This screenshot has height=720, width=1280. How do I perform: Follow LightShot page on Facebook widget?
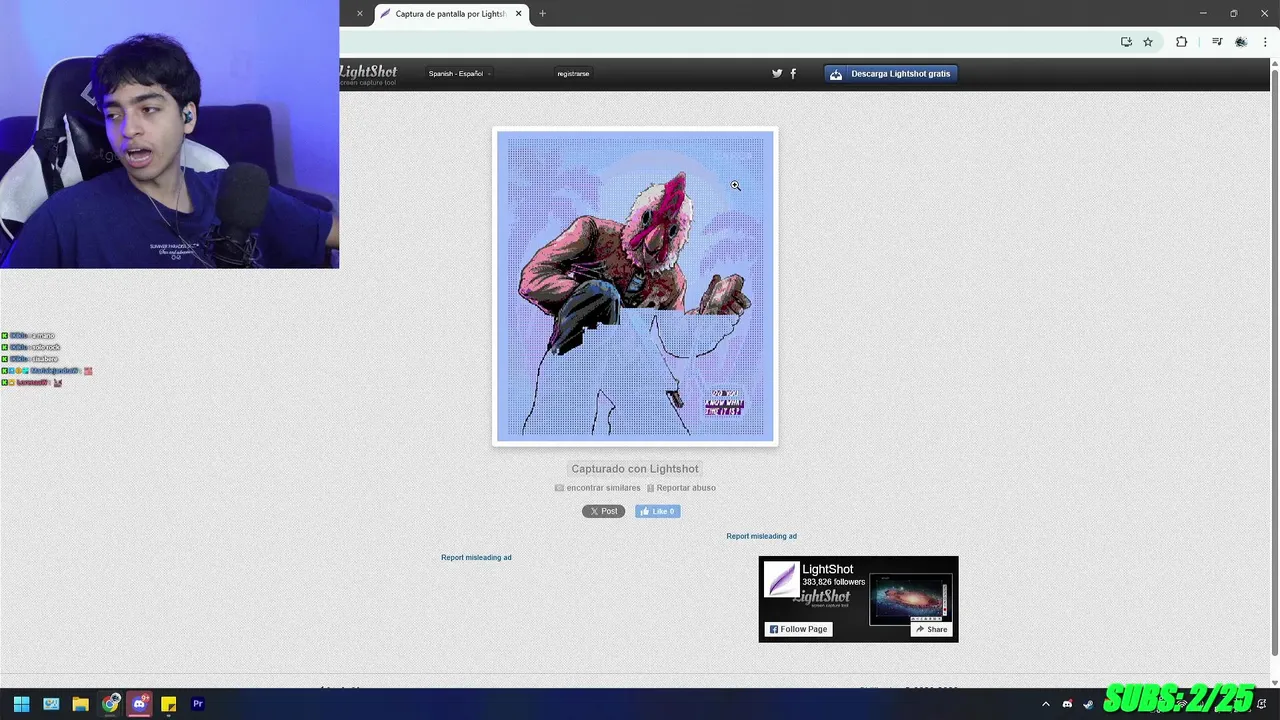click(798, 629)
